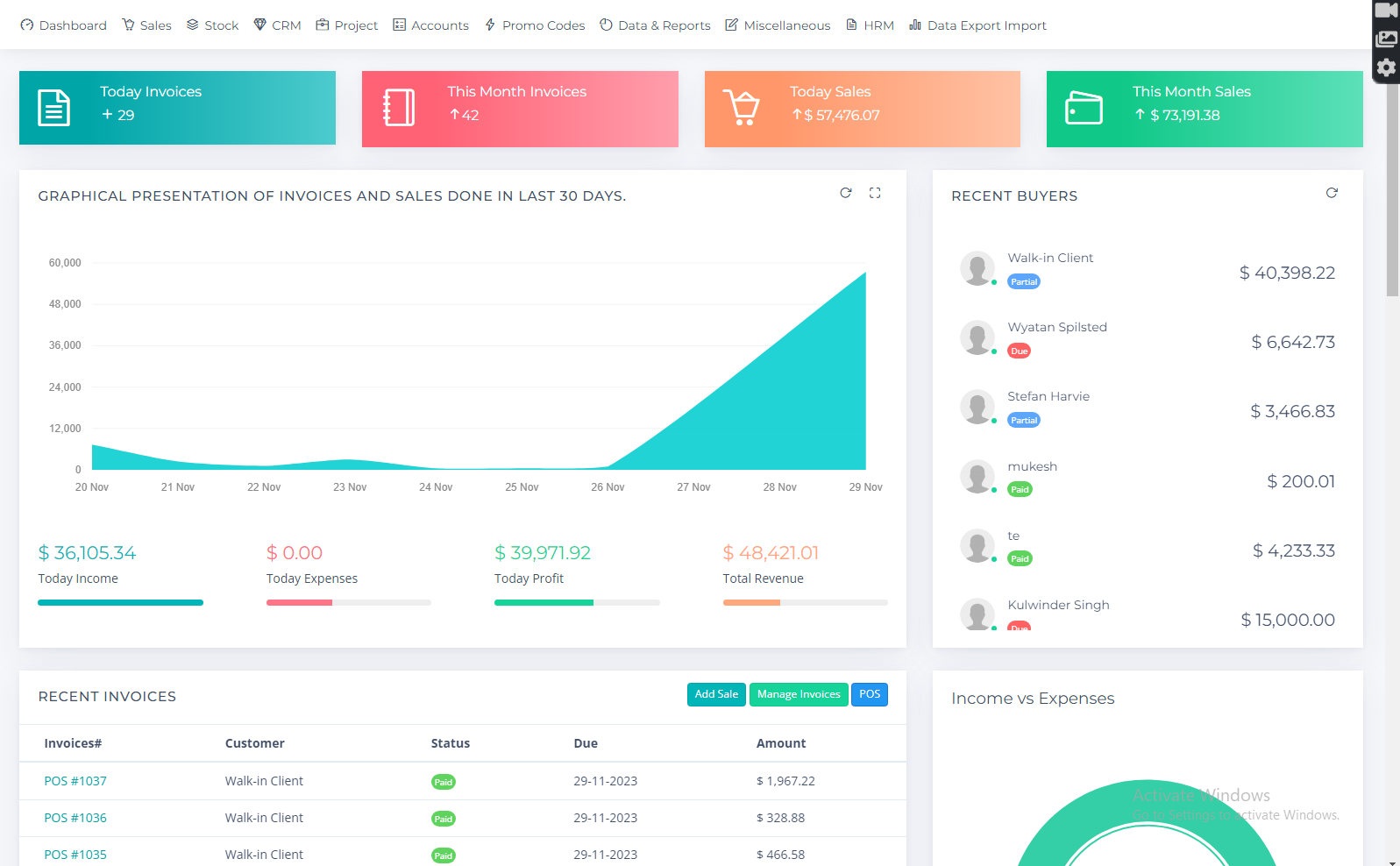Screen dimensions: 1400x866
Task: Open the Promo Codes menu
Action: point(535,25)
